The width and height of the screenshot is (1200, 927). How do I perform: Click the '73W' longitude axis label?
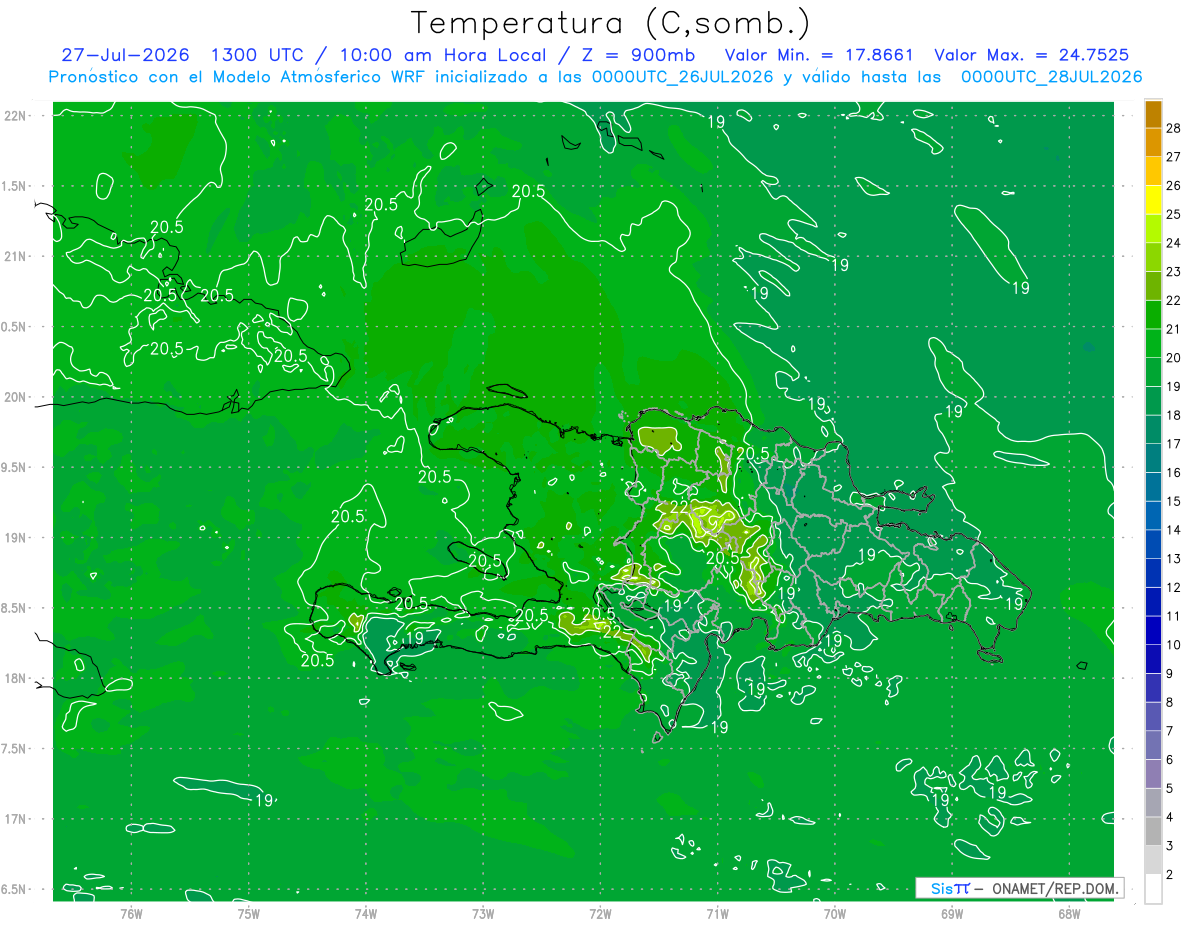pos(483,914)
